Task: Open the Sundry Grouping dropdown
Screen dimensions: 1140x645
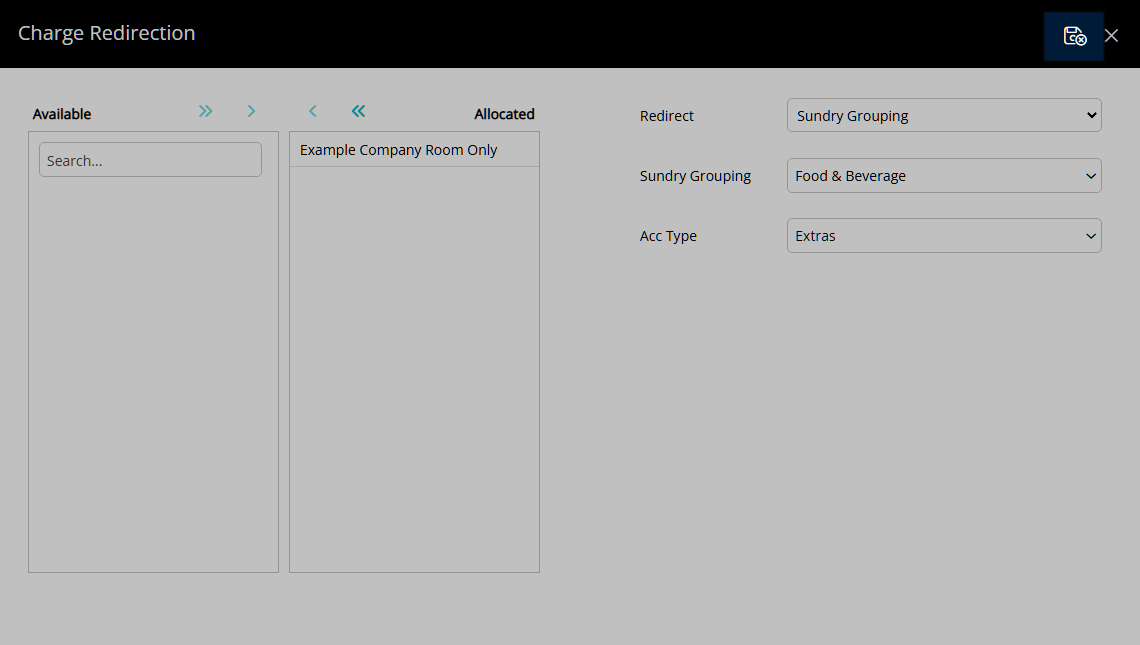Action: (944, 176)
